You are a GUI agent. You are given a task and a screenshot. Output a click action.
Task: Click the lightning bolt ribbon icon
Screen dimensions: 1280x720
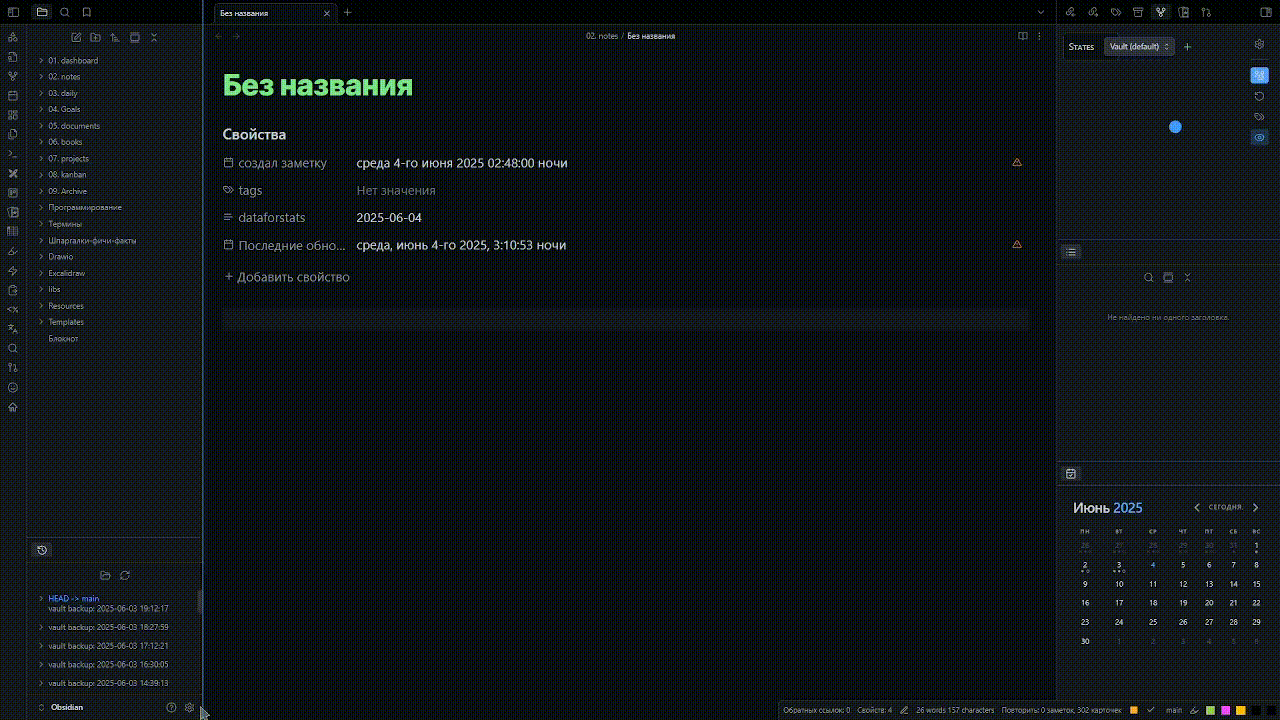[x=13, y=270]
